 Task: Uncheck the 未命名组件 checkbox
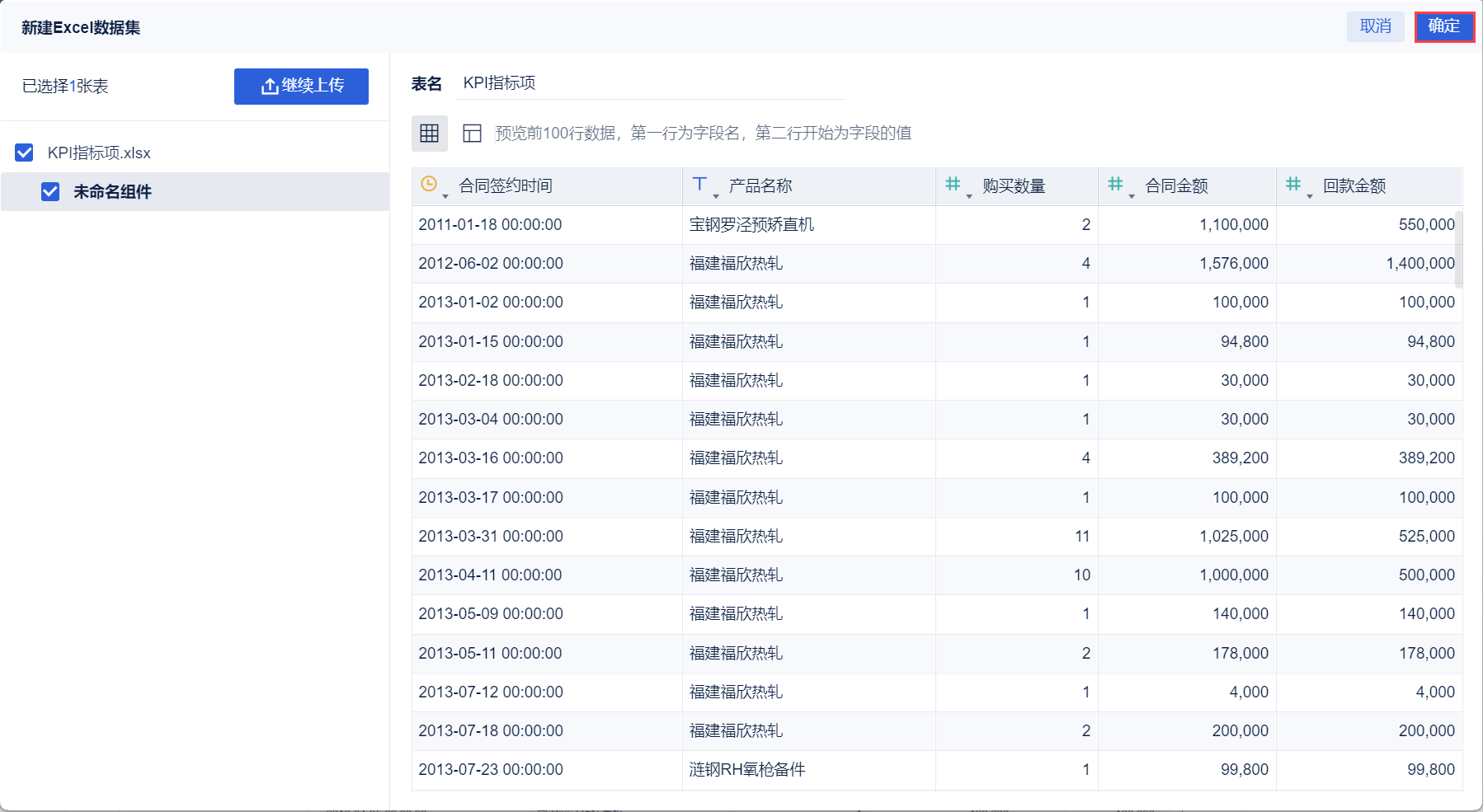pyautogui.click(x=50, y=191)
